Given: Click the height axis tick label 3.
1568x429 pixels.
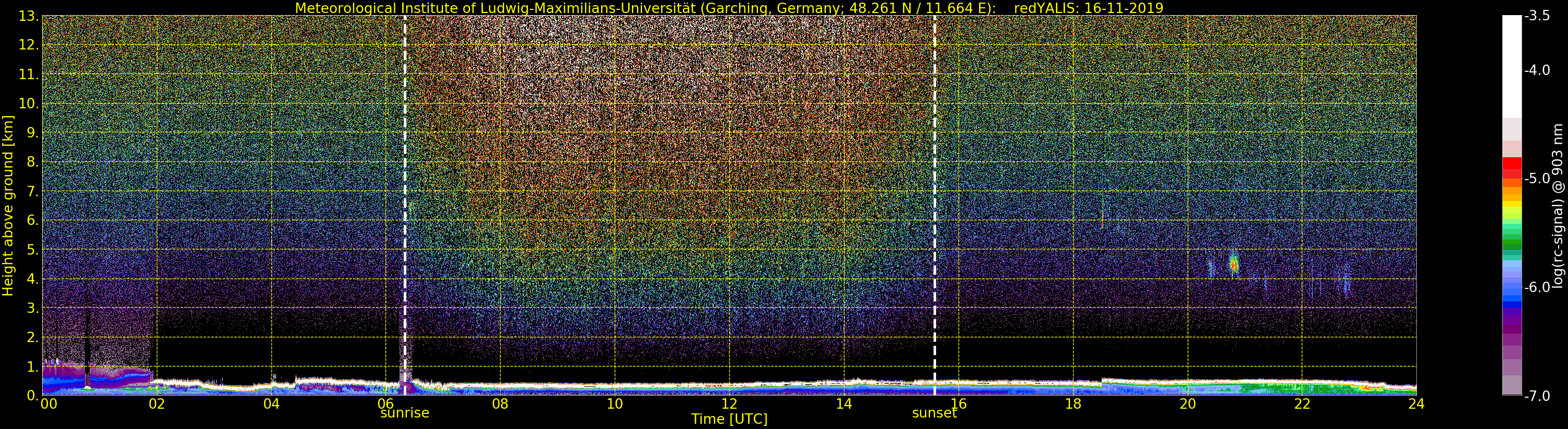Looking at the screenshot, I should 33,308.
